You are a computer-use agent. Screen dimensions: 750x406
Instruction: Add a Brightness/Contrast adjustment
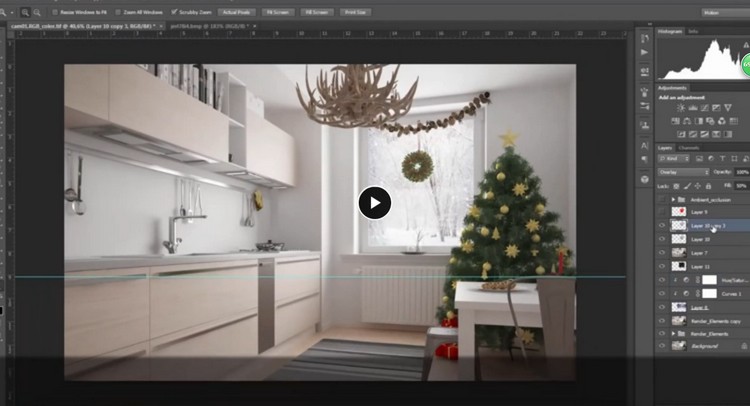681,108
